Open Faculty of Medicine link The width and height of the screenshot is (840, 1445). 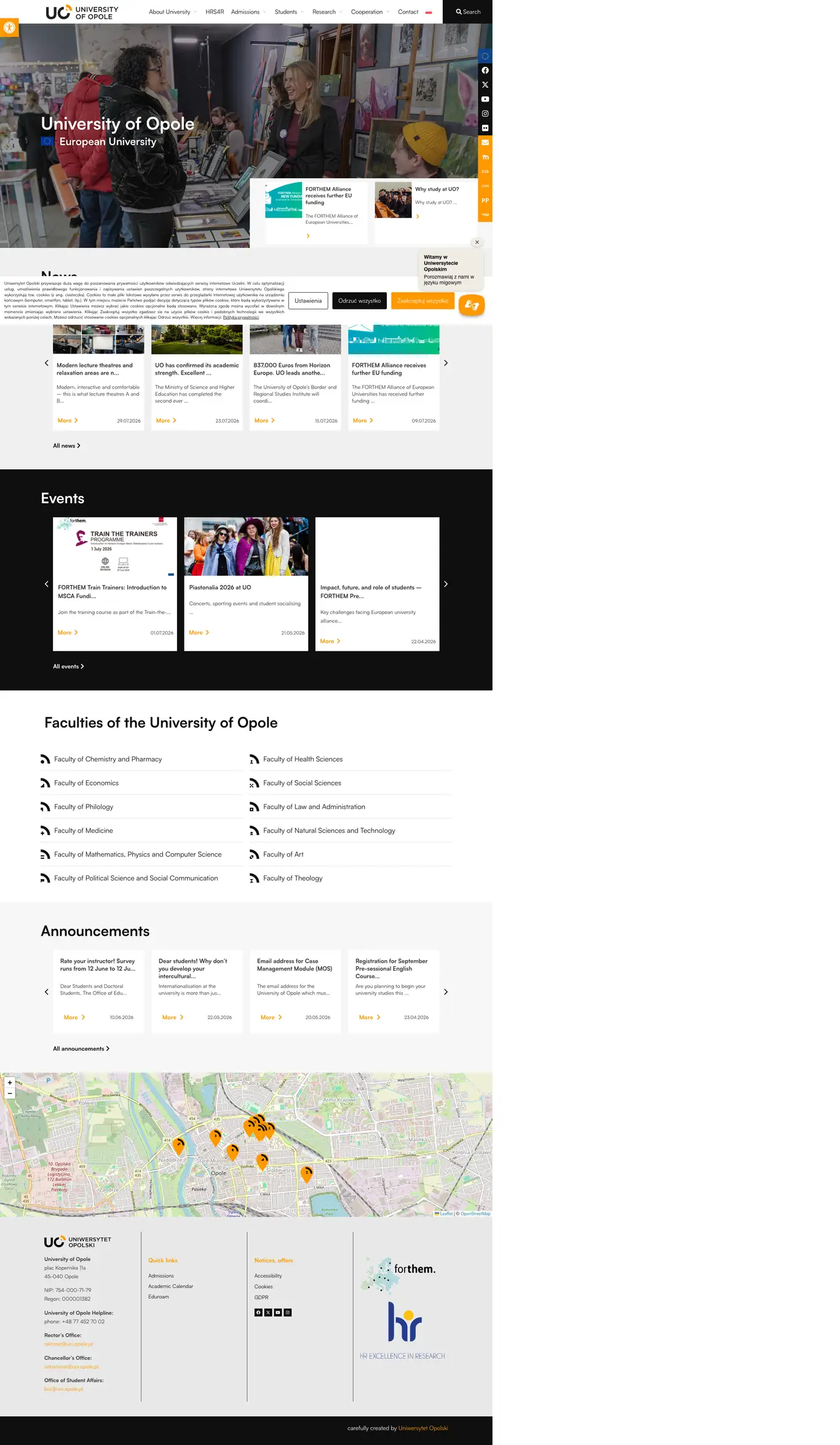click(84, 830)
